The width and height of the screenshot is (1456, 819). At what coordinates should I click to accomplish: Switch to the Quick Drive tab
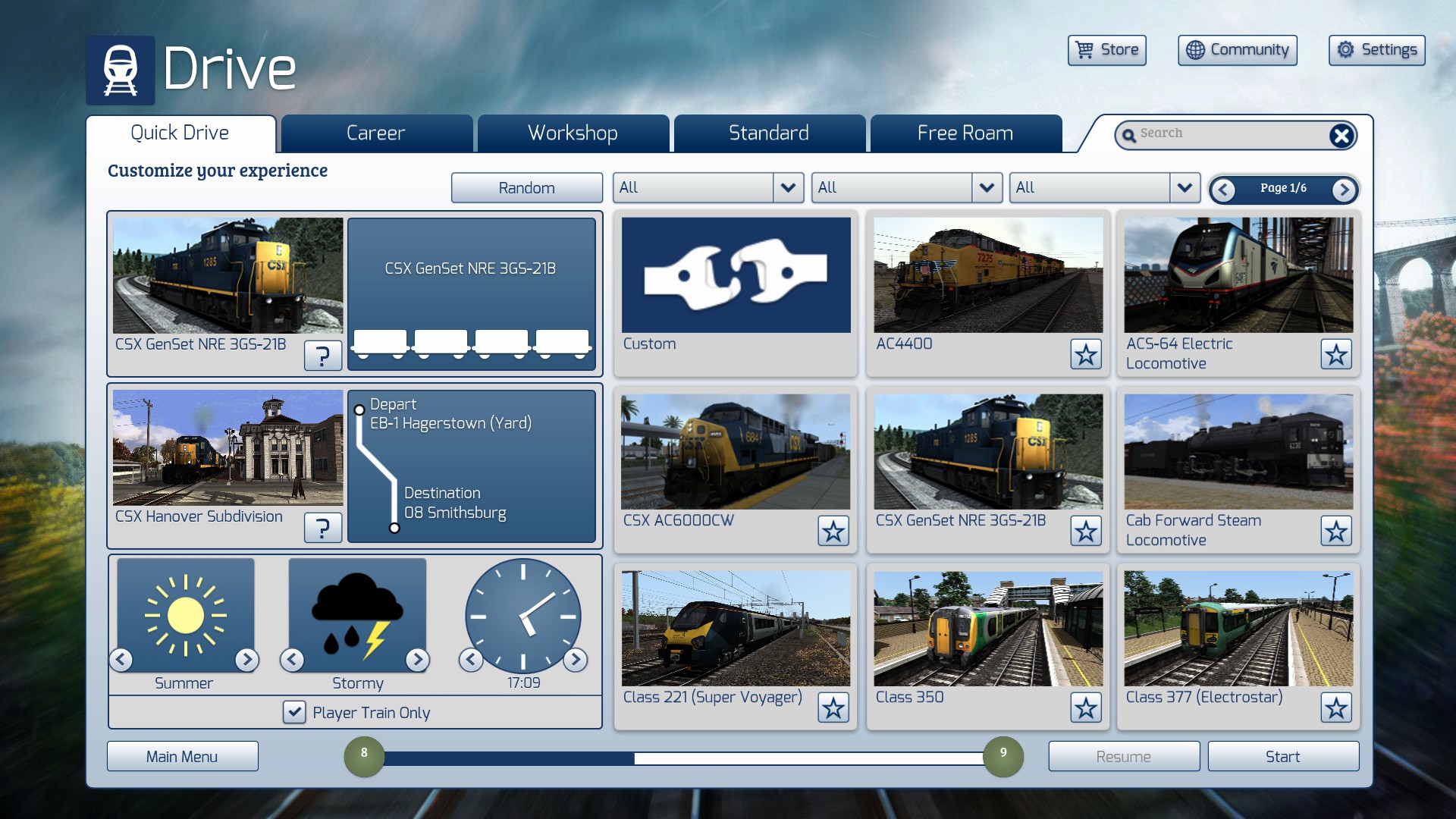[180, 133]
